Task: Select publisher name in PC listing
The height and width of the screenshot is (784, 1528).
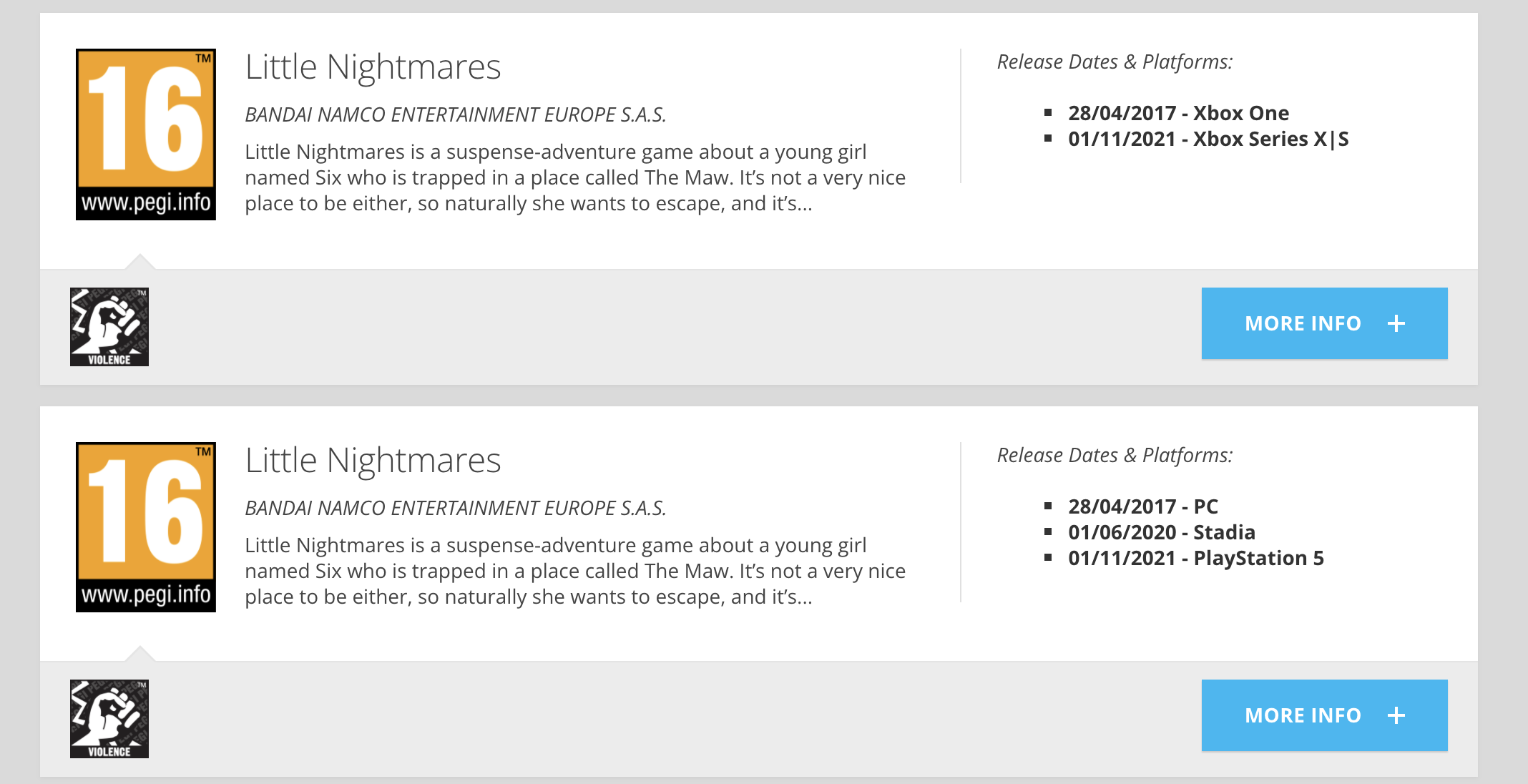Action: coord(456,508)
